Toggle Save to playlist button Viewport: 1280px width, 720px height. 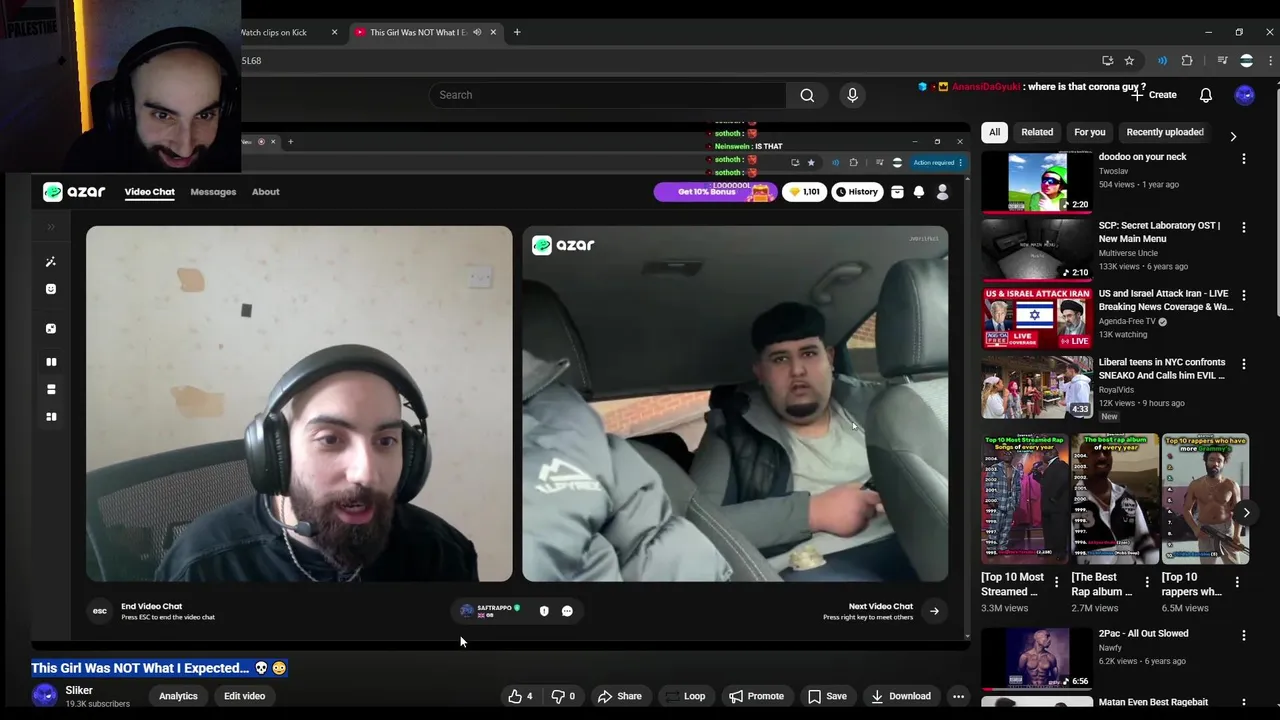828,696
